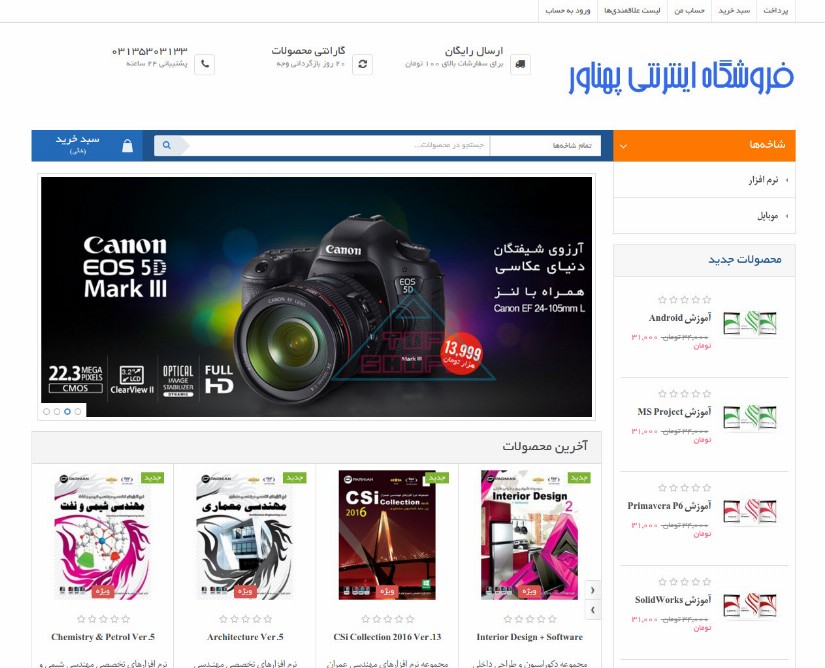Select the first slider pagination dot
Screen dimensions: 825x668
[46, 411]
